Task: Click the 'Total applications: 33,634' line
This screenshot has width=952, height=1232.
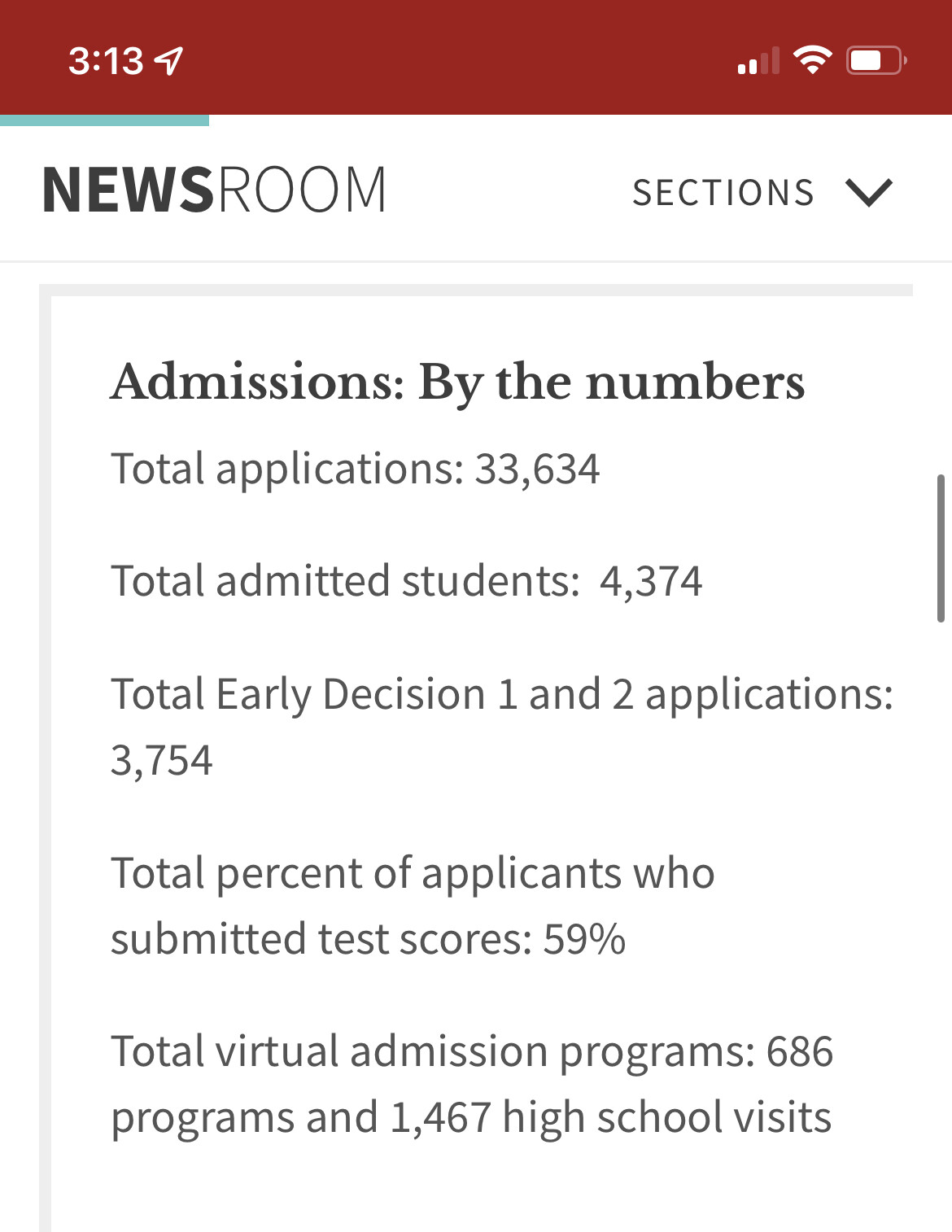Action: pos(356,470)
